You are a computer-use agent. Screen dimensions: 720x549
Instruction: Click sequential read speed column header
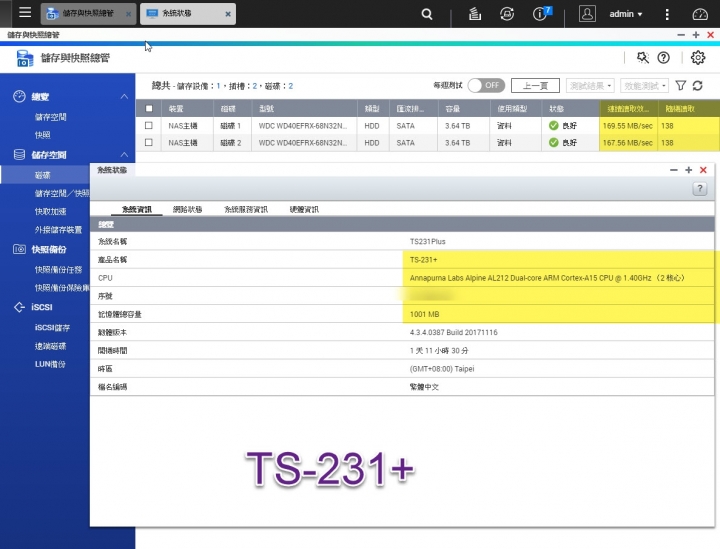click(628, 109)
